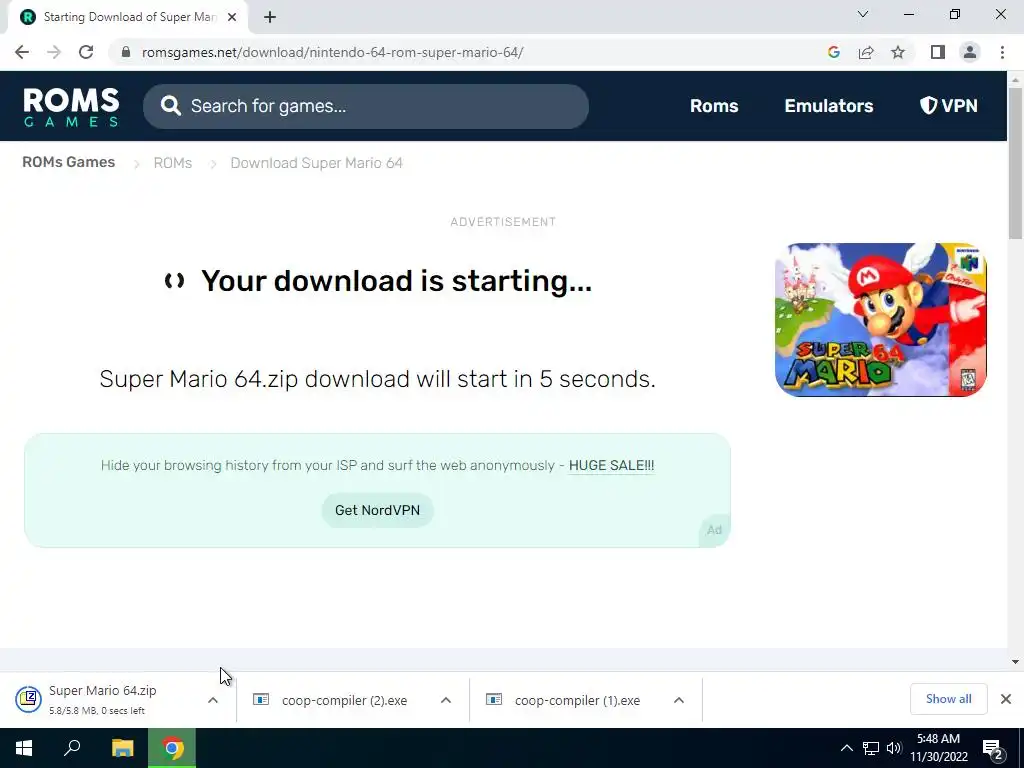Click the ROMs breadcrumb link
The width and height of the screenshot is (1024, 768).
click(172, 163)
